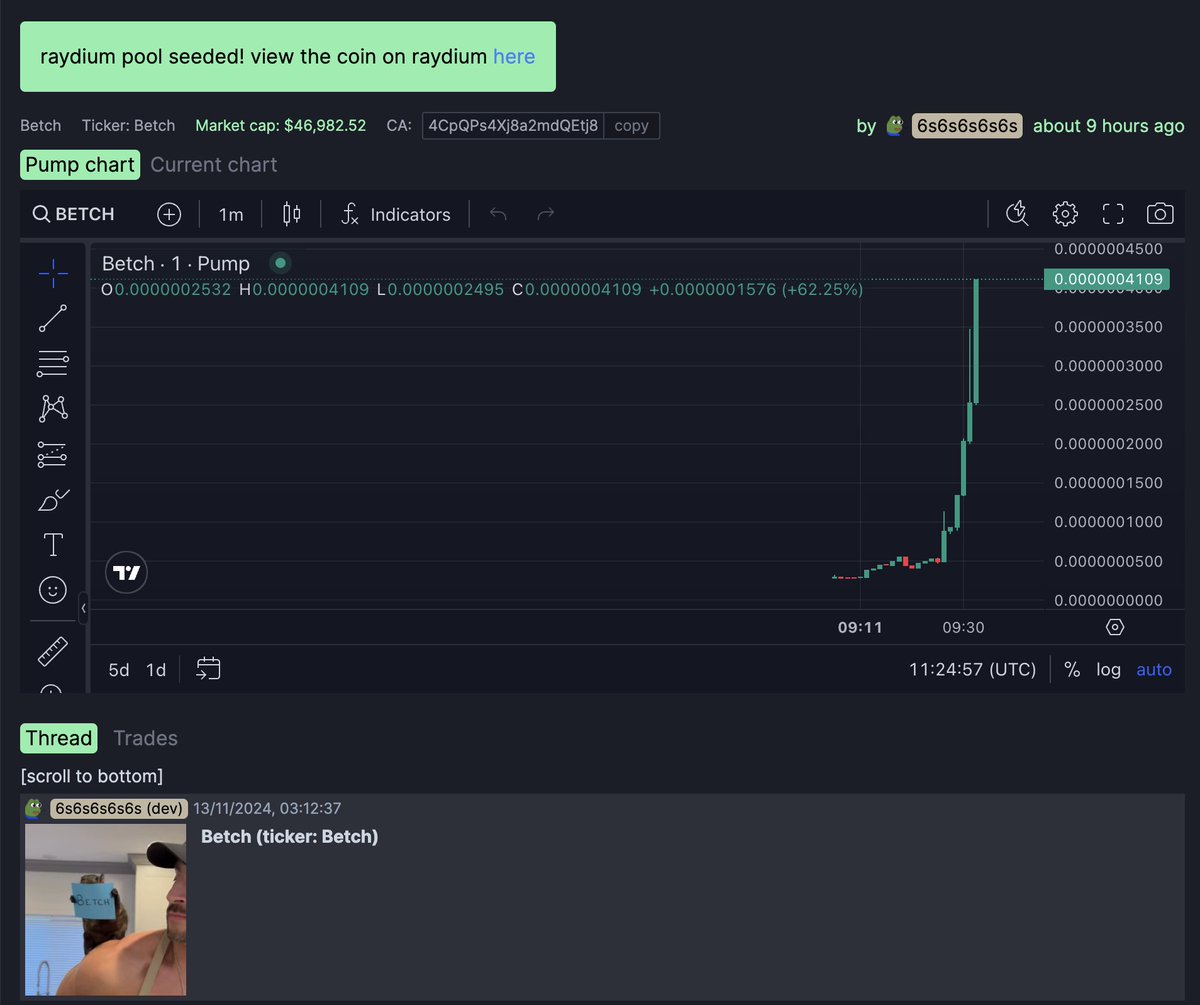
Task: Select the long position forecasting tool
Action: click(x=53, y=454)
